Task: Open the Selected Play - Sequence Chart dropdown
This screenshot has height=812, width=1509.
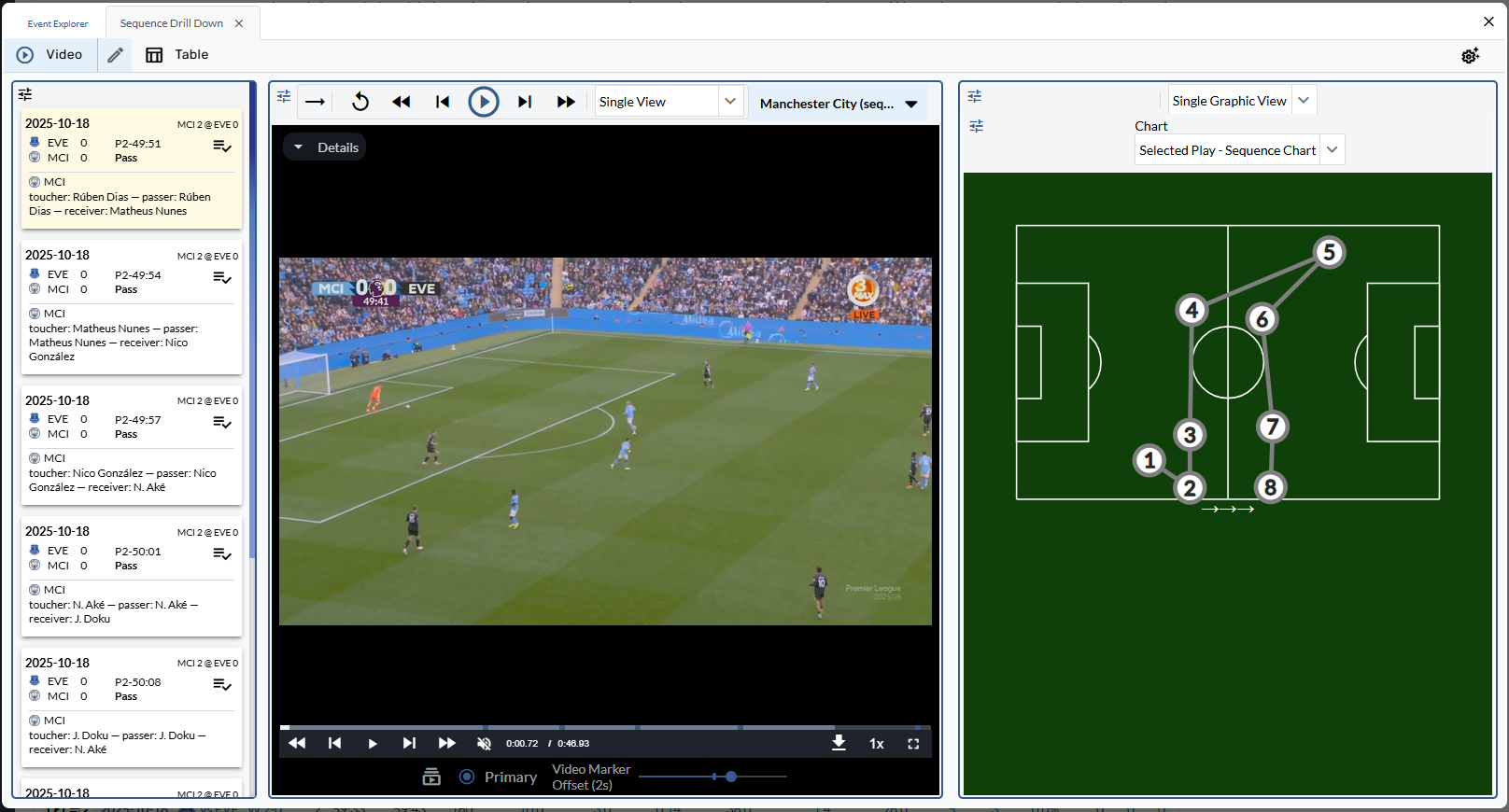Action: point(1239,150)
